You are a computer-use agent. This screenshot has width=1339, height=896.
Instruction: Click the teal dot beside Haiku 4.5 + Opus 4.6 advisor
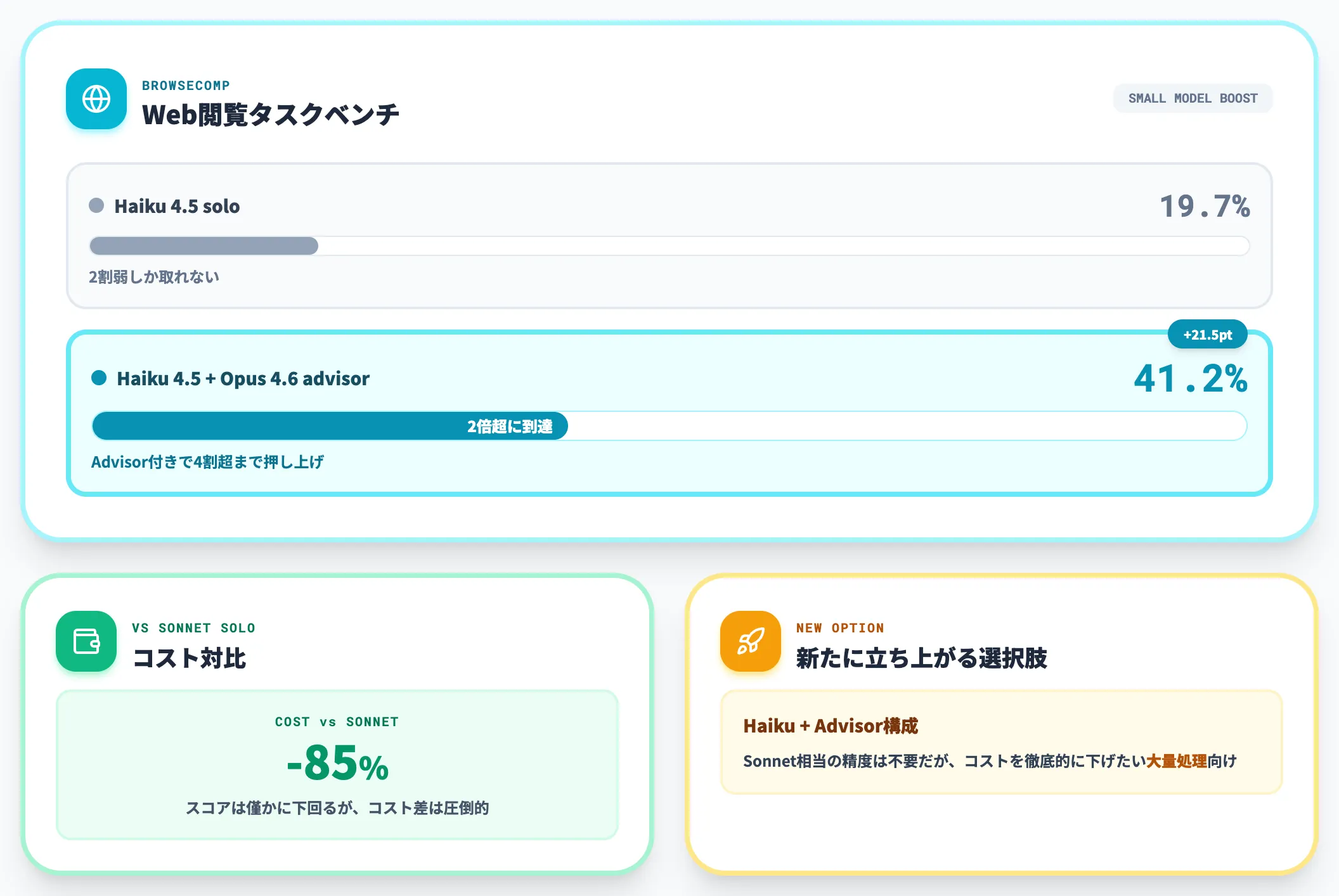click(x=99, y=378)
